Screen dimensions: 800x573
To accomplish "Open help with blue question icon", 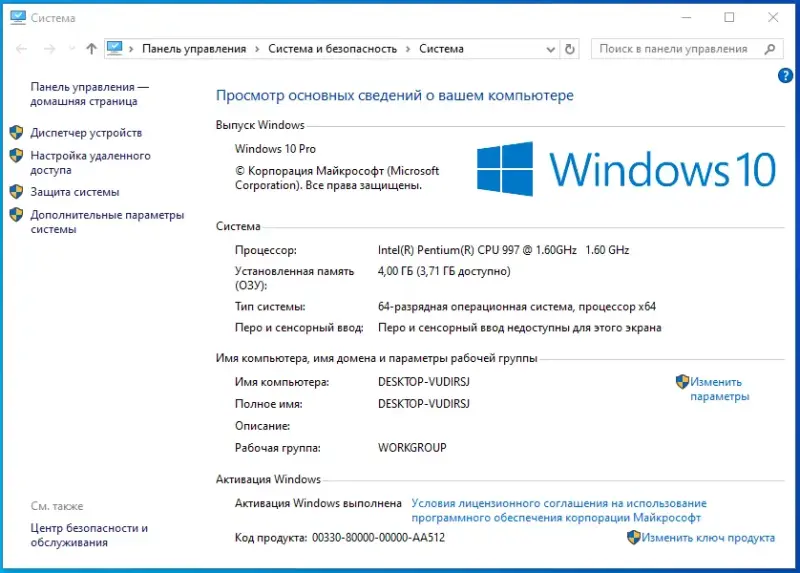I will tap(785, 76).
